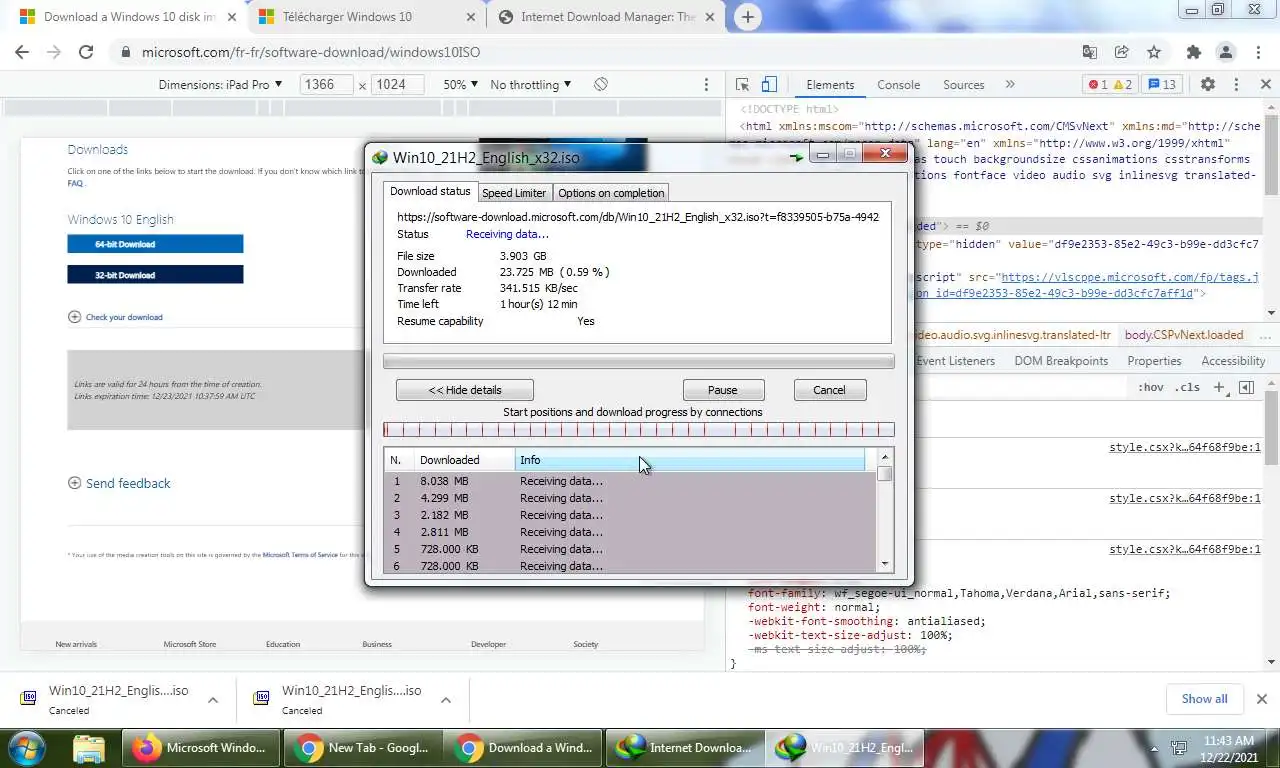
Task: Click the Downloaded column header
Action: point(464,460)
